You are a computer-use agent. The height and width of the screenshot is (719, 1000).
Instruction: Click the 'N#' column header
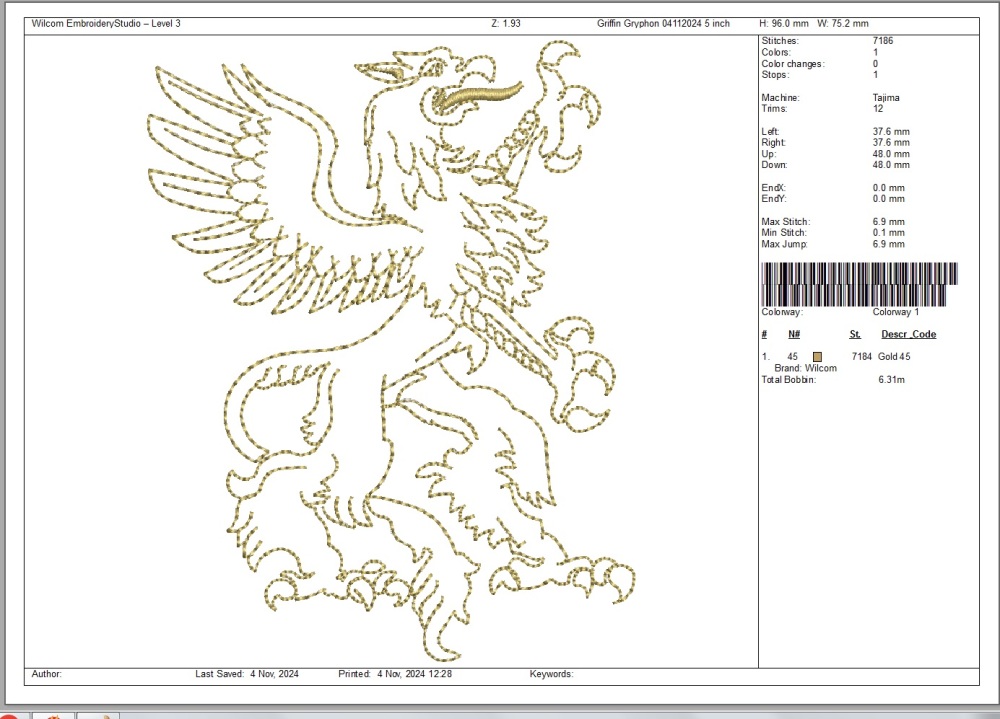point(794,334)
